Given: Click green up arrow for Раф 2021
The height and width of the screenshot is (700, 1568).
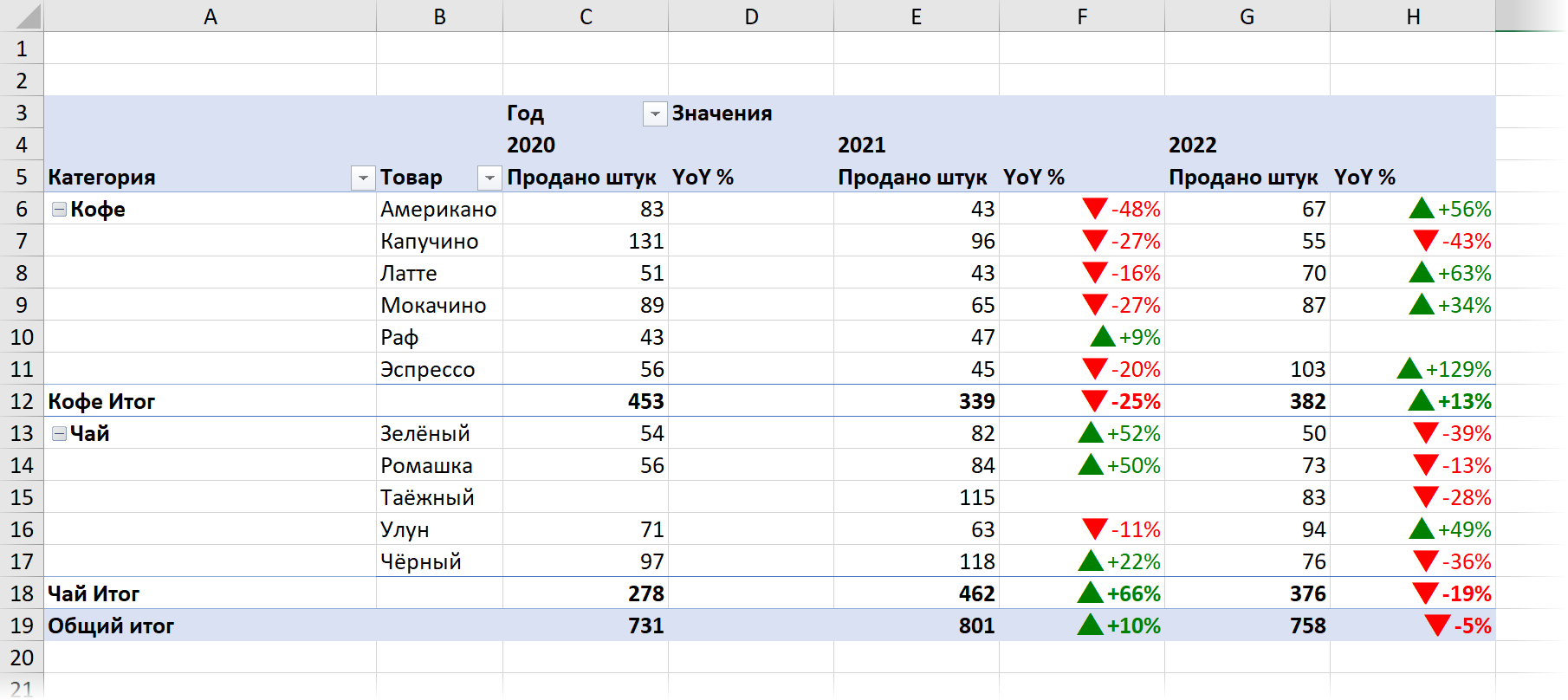Looking at the screenshot, I should tap(1102, 336).
